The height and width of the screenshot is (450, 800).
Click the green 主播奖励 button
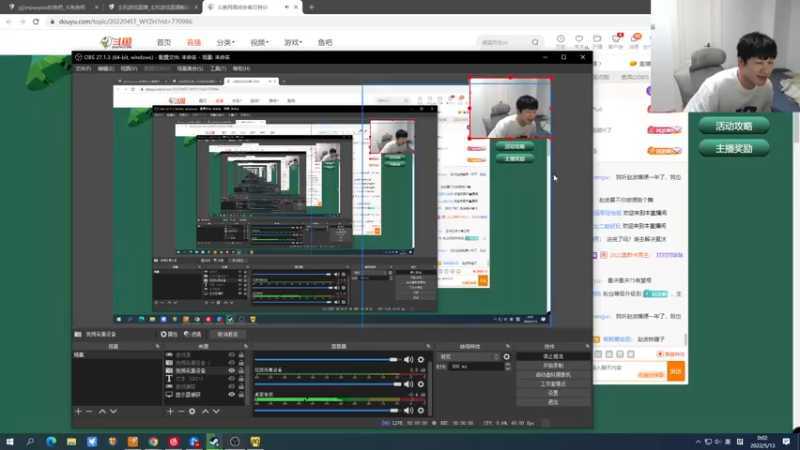tap(734, 148)
